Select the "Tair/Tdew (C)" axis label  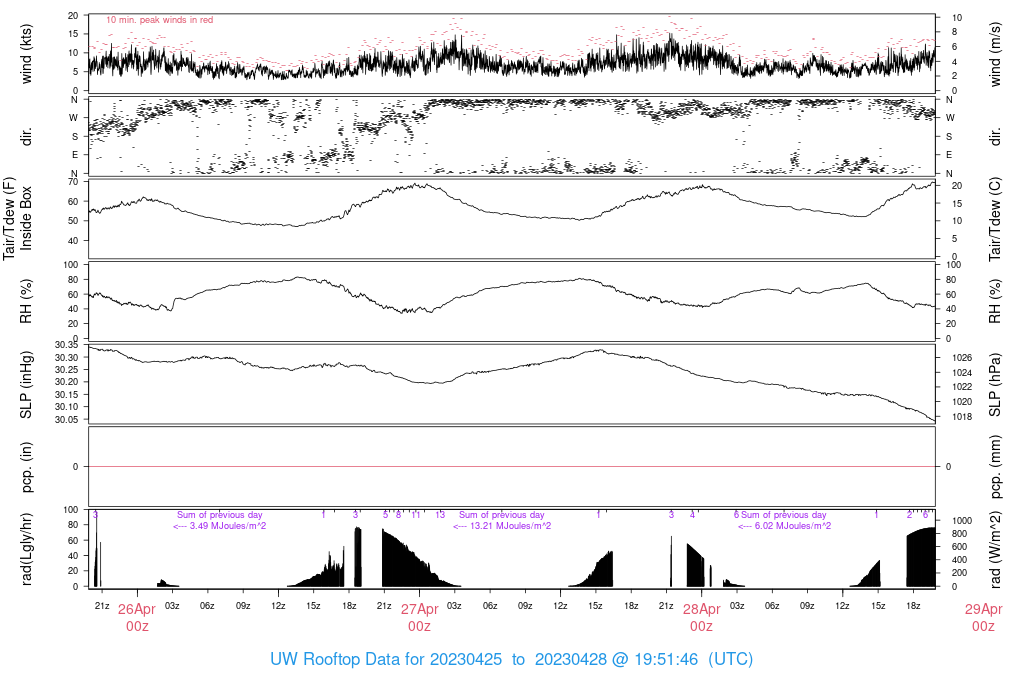click(x=995, y=219)
